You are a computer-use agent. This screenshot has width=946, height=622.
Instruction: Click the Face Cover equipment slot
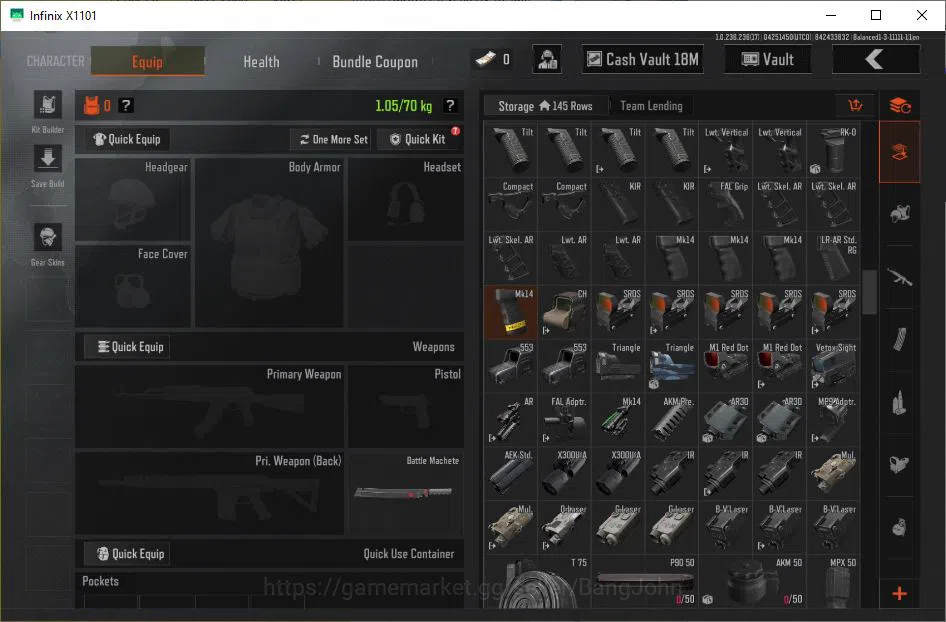(x=133, y=285)
